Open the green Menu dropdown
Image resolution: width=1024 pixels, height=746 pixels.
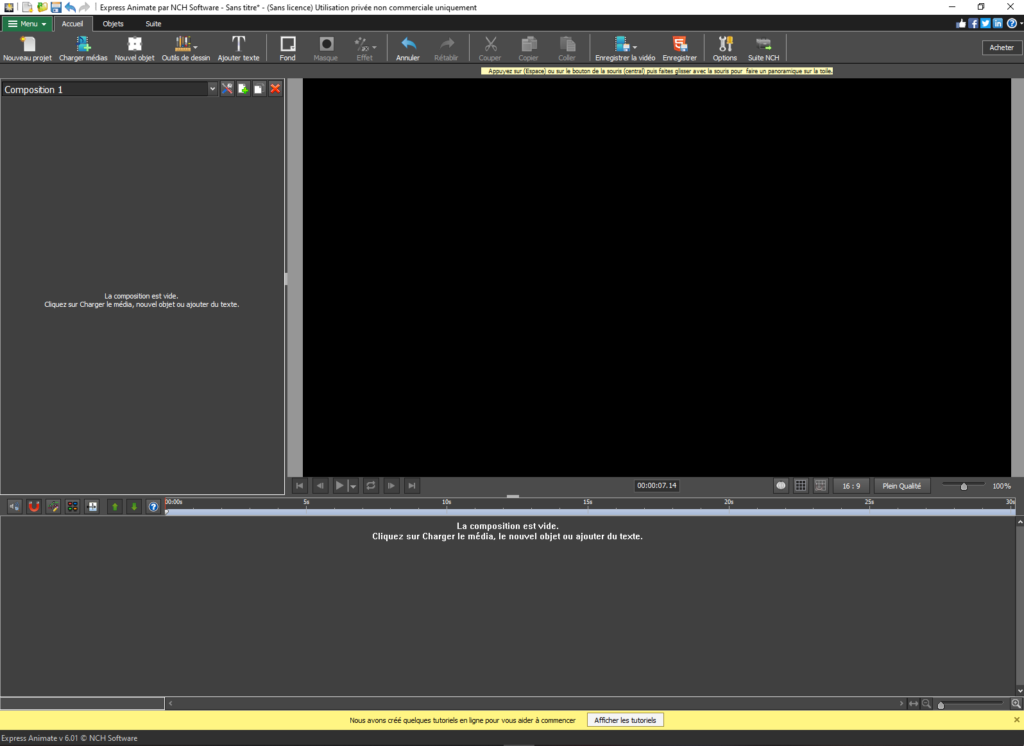27,24
